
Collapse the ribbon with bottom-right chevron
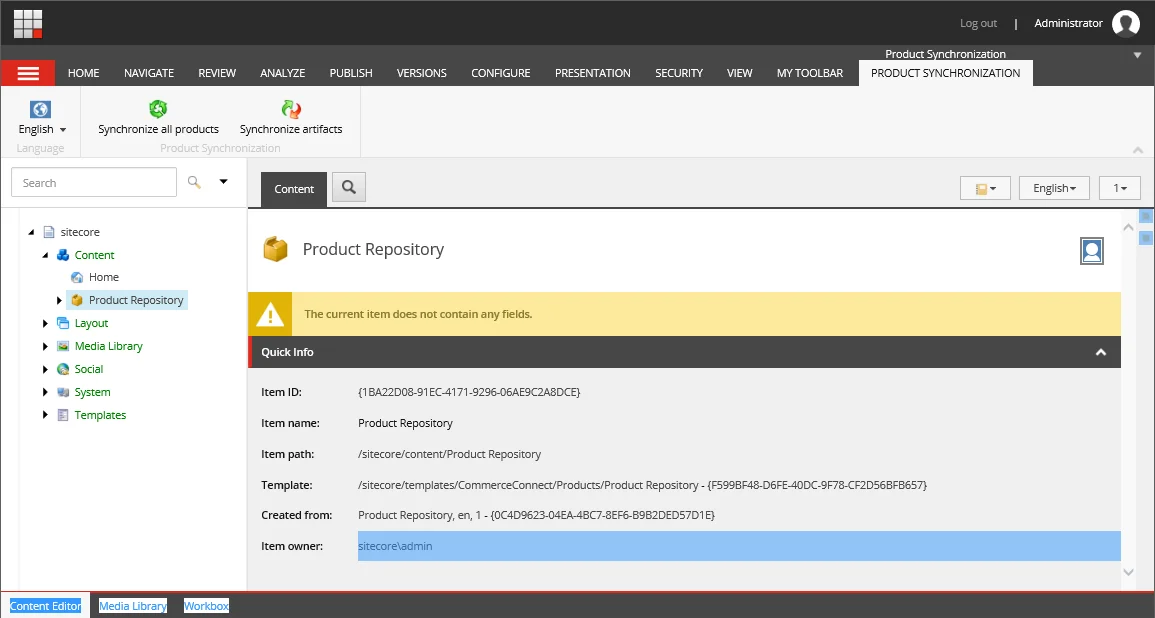coord(1138,150)
